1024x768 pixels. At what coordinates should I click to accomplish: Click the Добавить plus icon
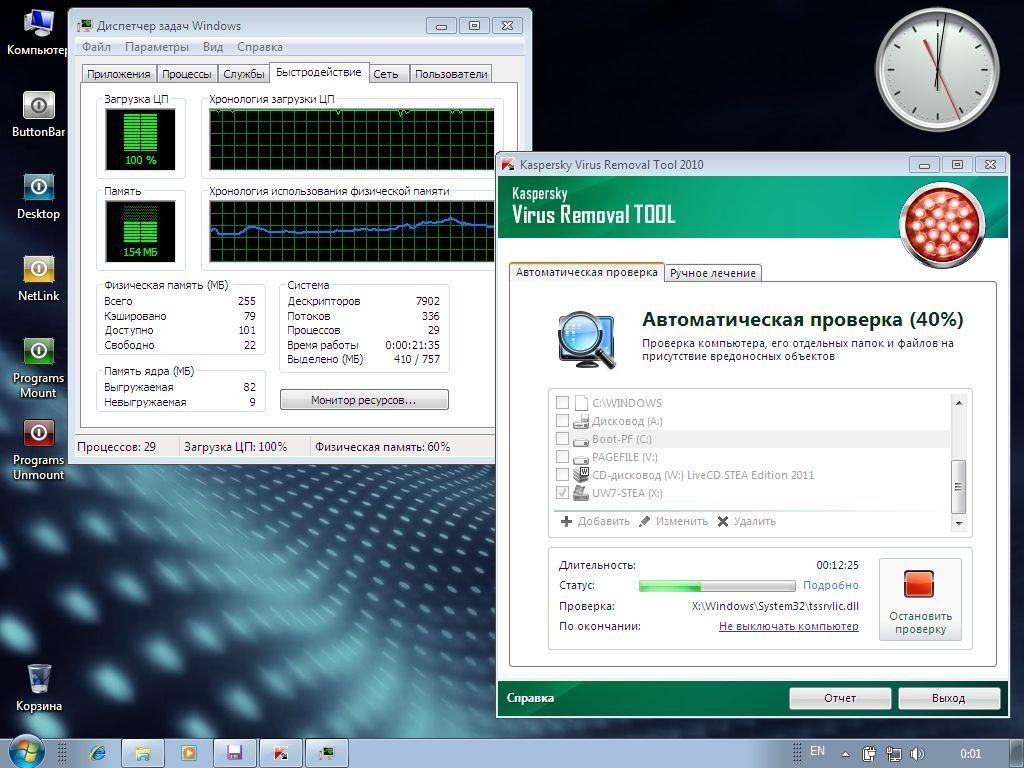point(566,521)
